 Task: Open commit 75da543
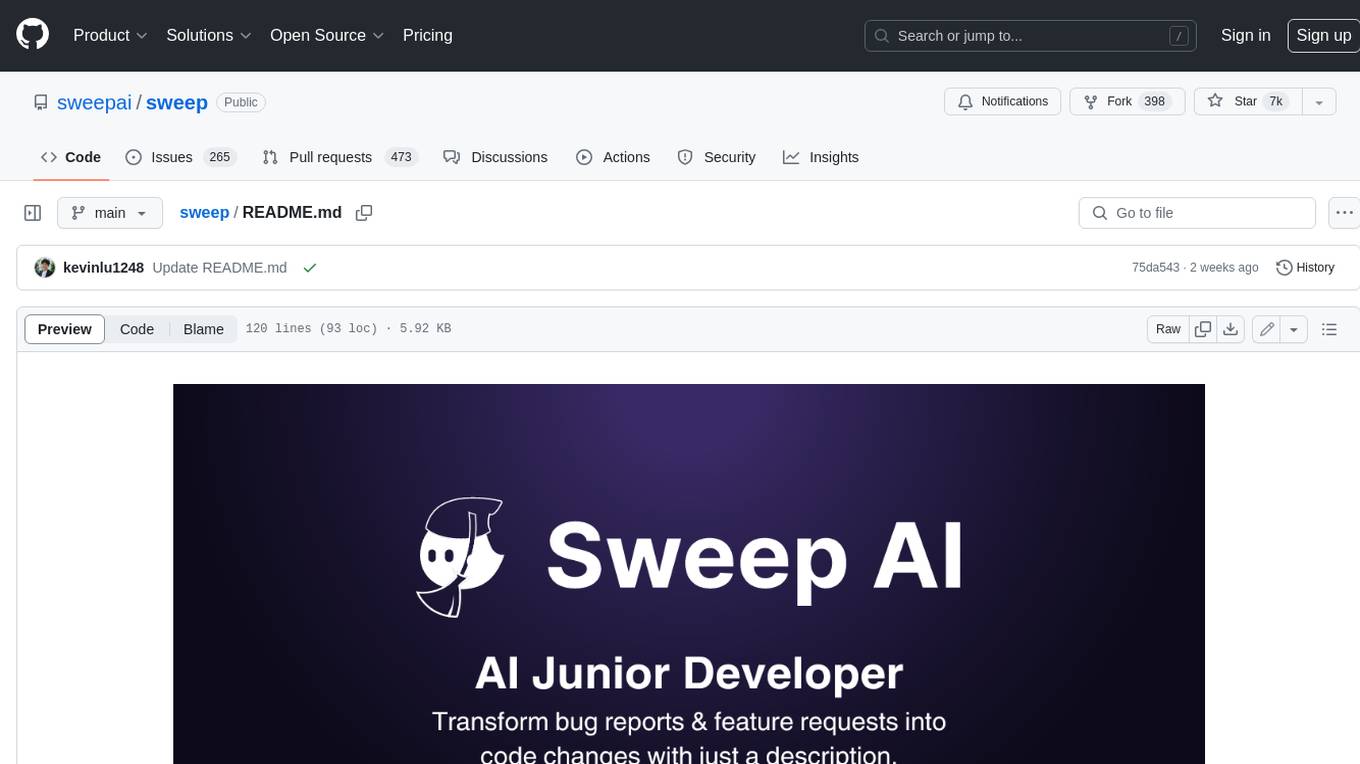point(1155,268)
